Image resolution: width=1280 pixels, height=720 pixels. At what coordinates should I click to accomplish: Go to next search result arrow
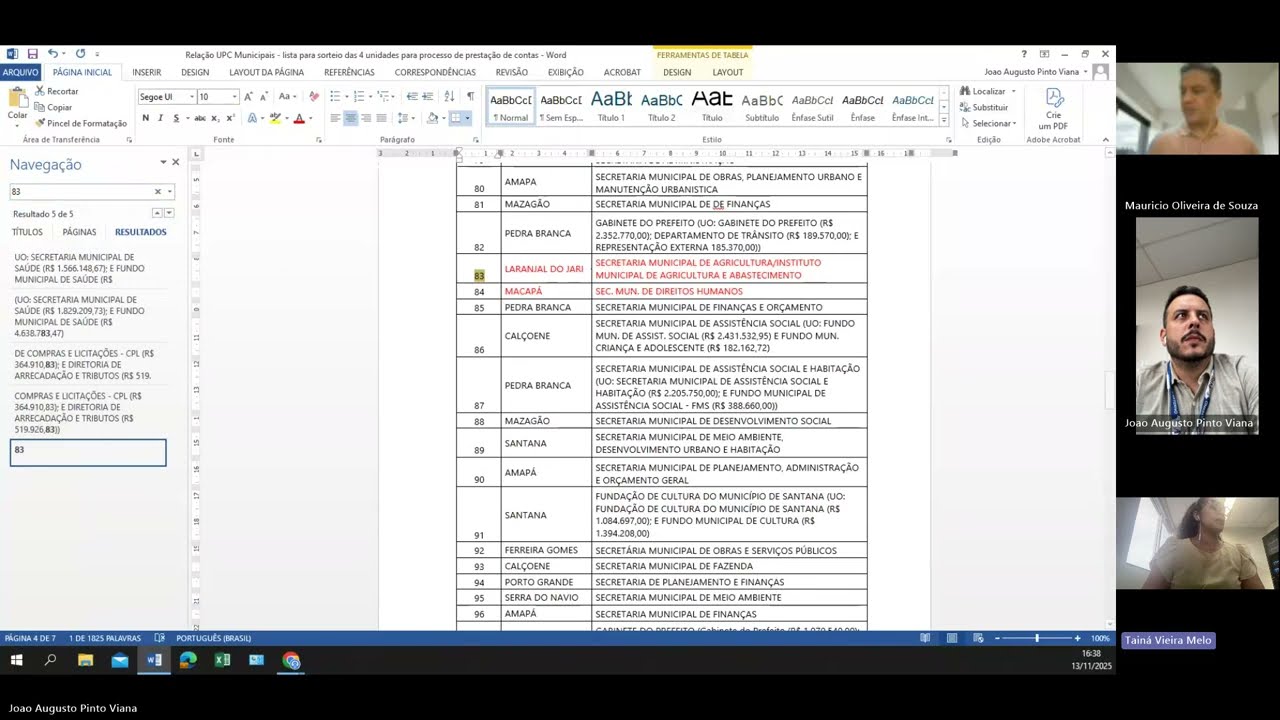[x=169, y=213]
